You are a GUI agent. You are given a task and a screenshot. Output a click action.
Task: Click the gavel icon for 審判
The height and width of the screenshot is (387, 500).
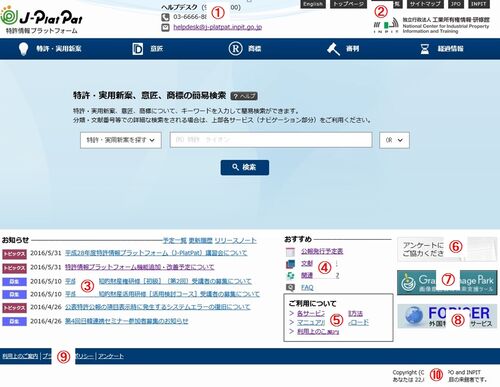click(333, 49)
